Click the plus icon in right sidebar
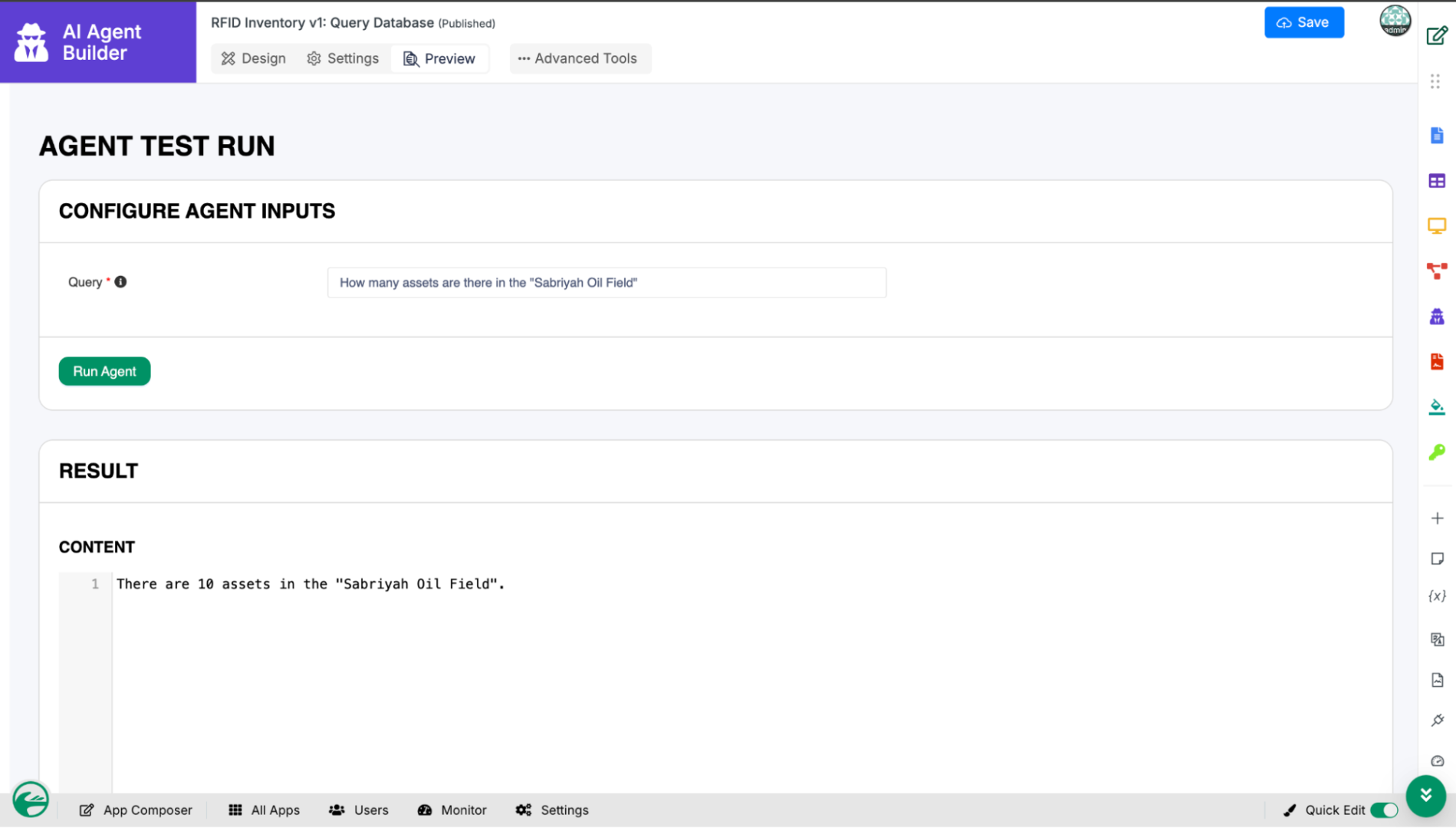 (x=1437, y=519)
